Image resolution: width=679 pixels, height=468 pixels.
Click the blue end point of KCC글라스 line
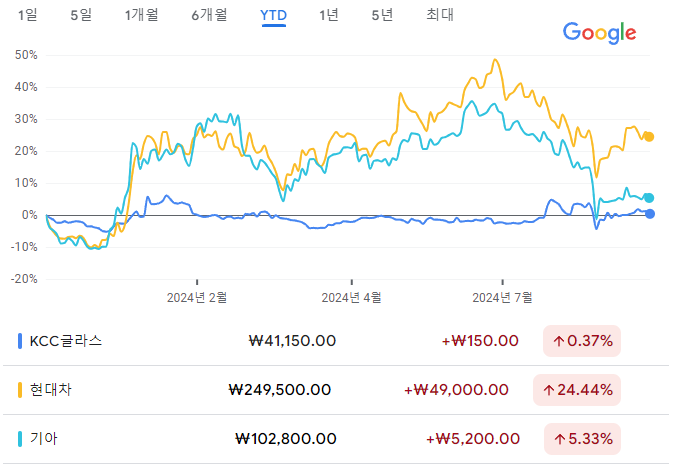pos(650,213)
